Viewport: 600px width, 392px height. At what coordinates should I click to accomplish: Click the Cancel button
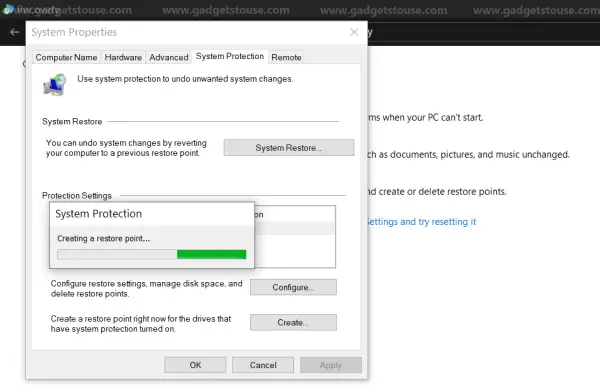click(x=263, y=365)
